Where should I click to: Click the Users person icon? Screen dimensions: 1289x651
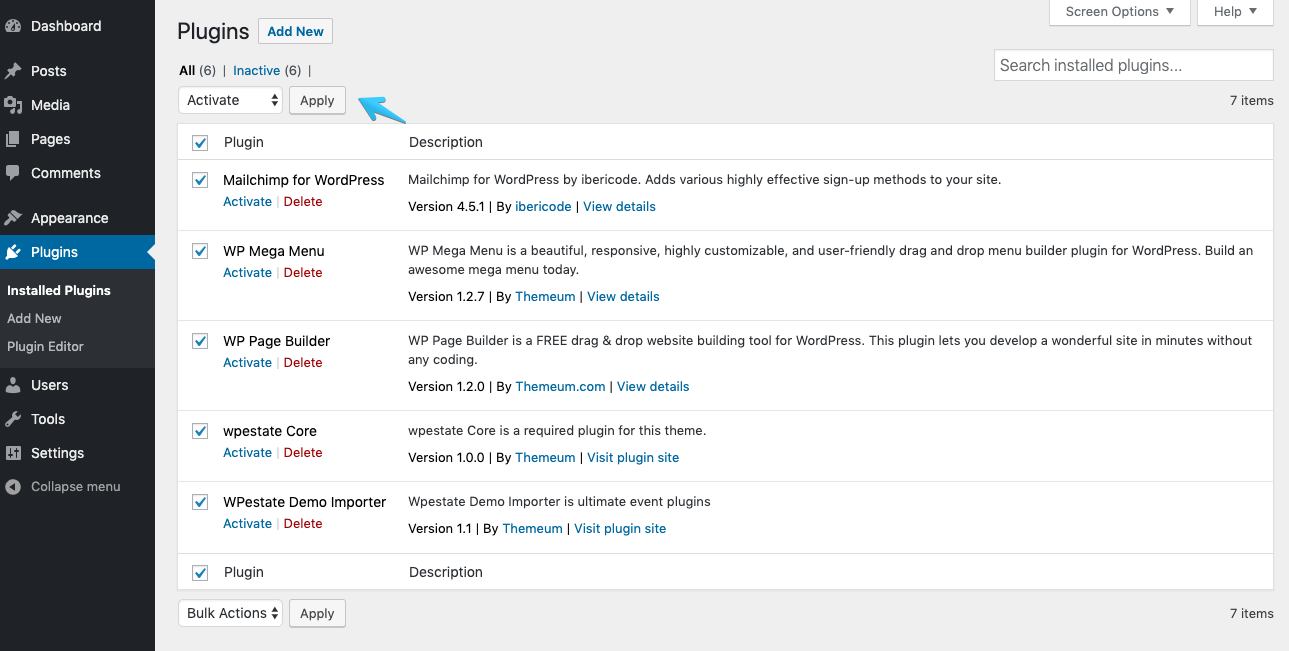click(13, 385)
